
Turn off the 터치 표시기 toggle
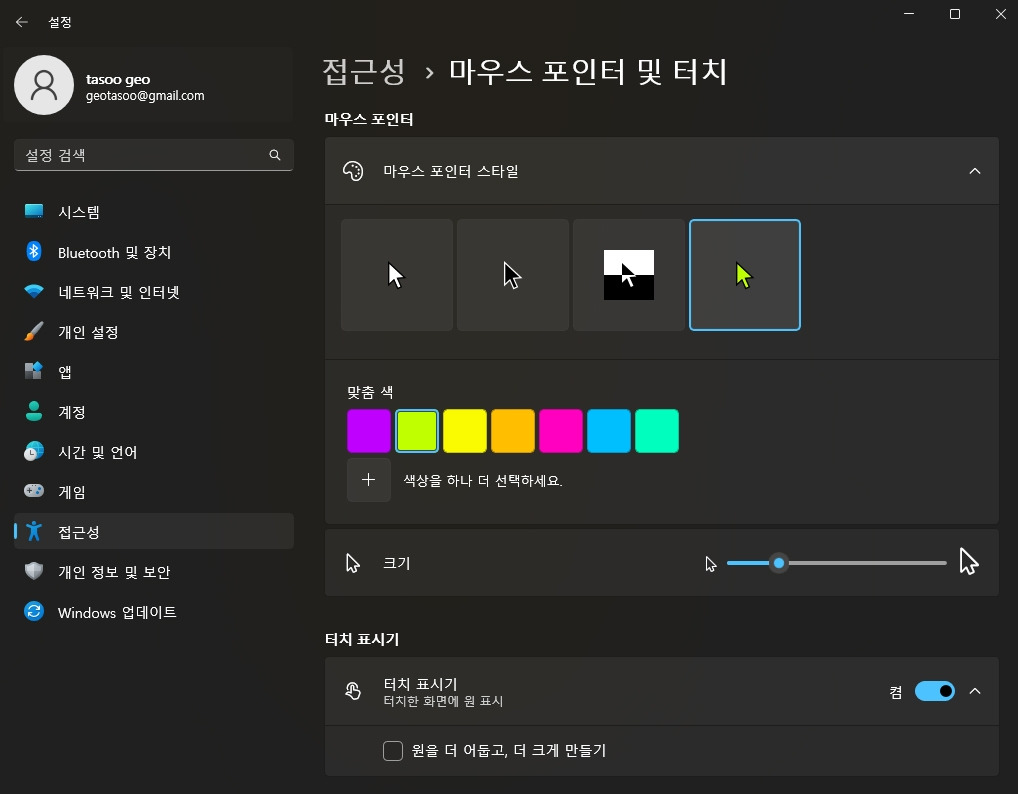[934, 691]
